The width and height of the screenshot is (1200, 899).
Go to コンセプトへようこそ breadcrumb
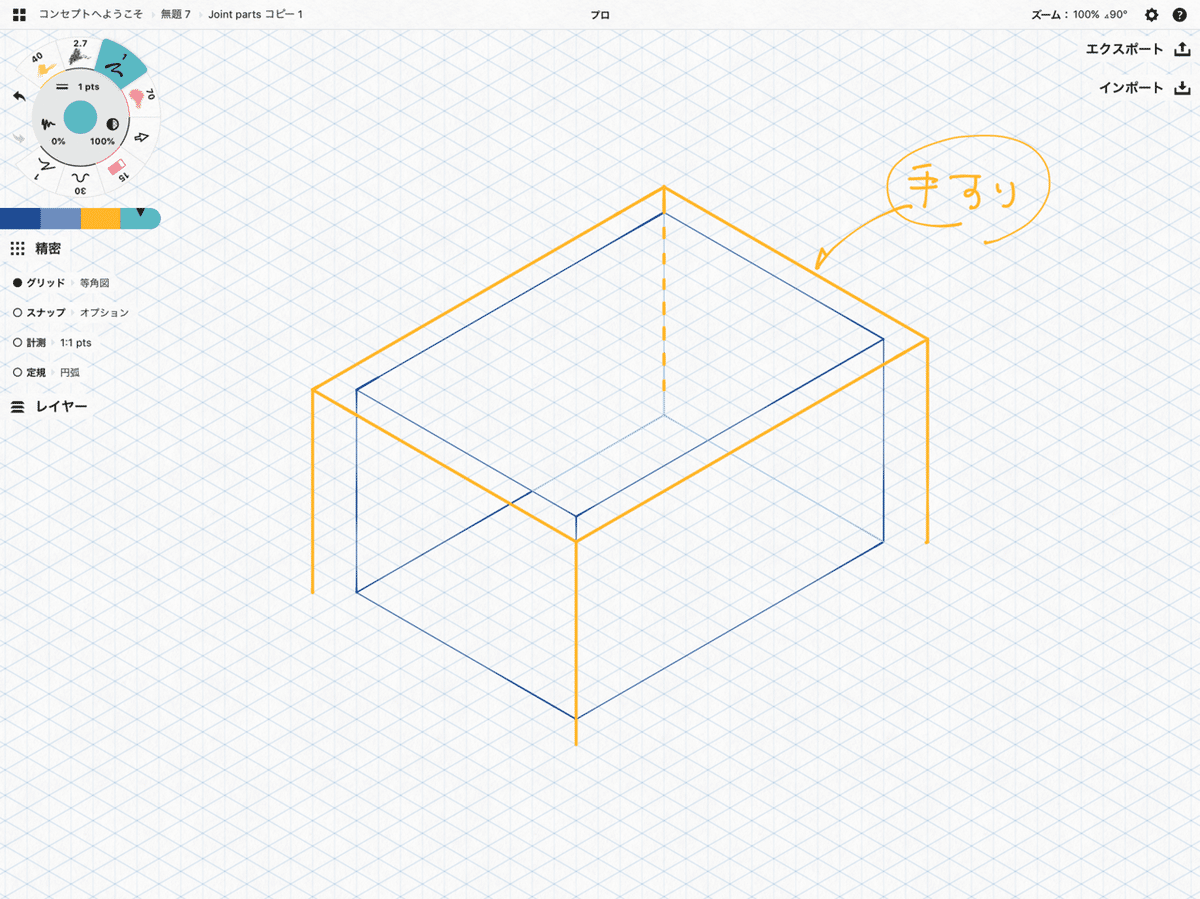[91, 15]
